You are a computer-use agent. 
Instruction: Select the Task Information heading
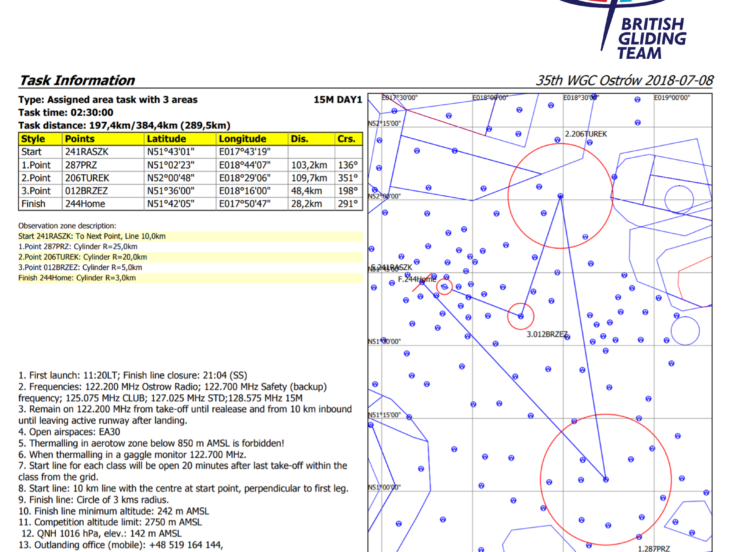pyautogui.click(x=76, y=80)
